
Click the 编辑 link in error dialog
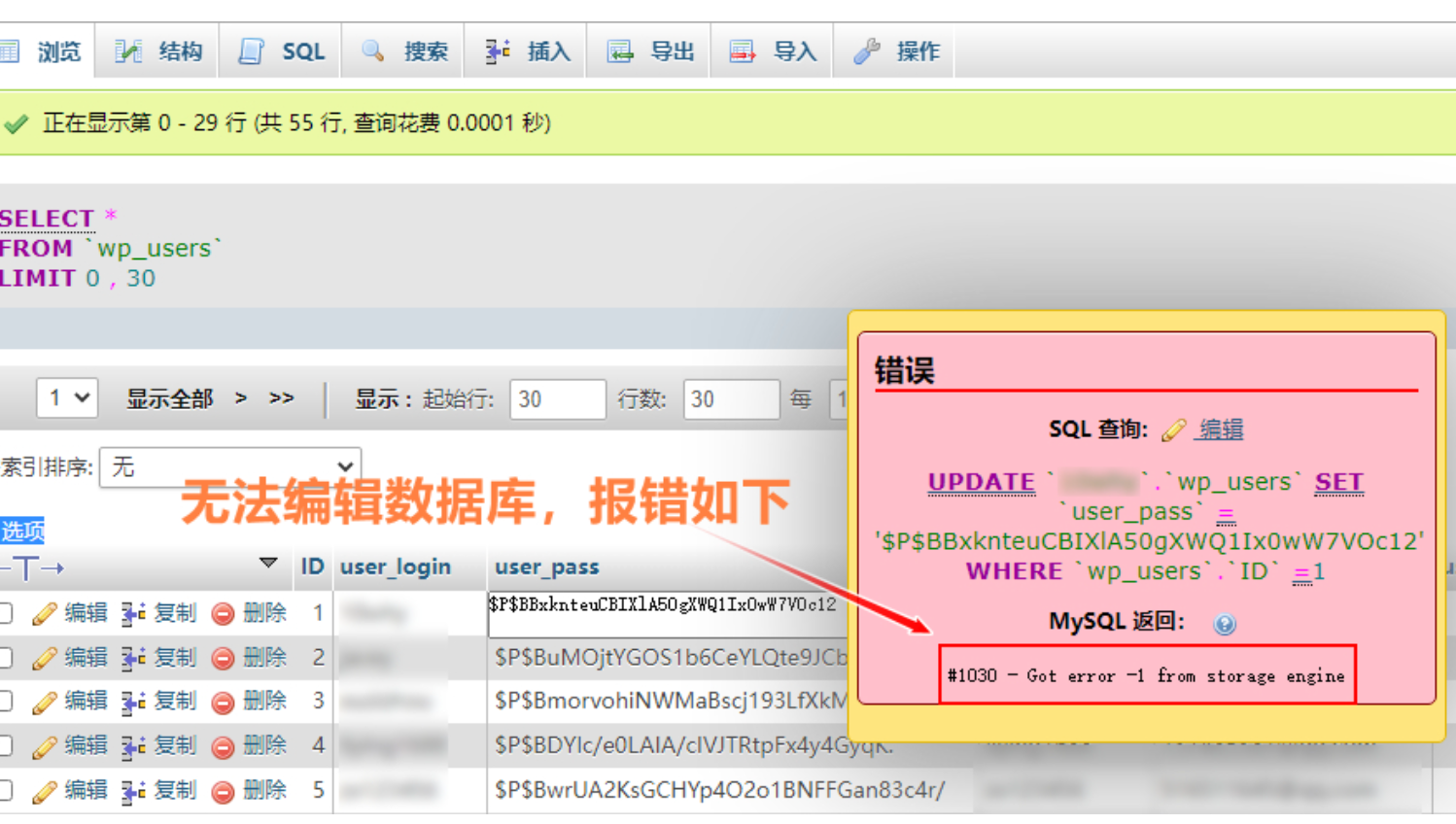(x=1221, y=429)
